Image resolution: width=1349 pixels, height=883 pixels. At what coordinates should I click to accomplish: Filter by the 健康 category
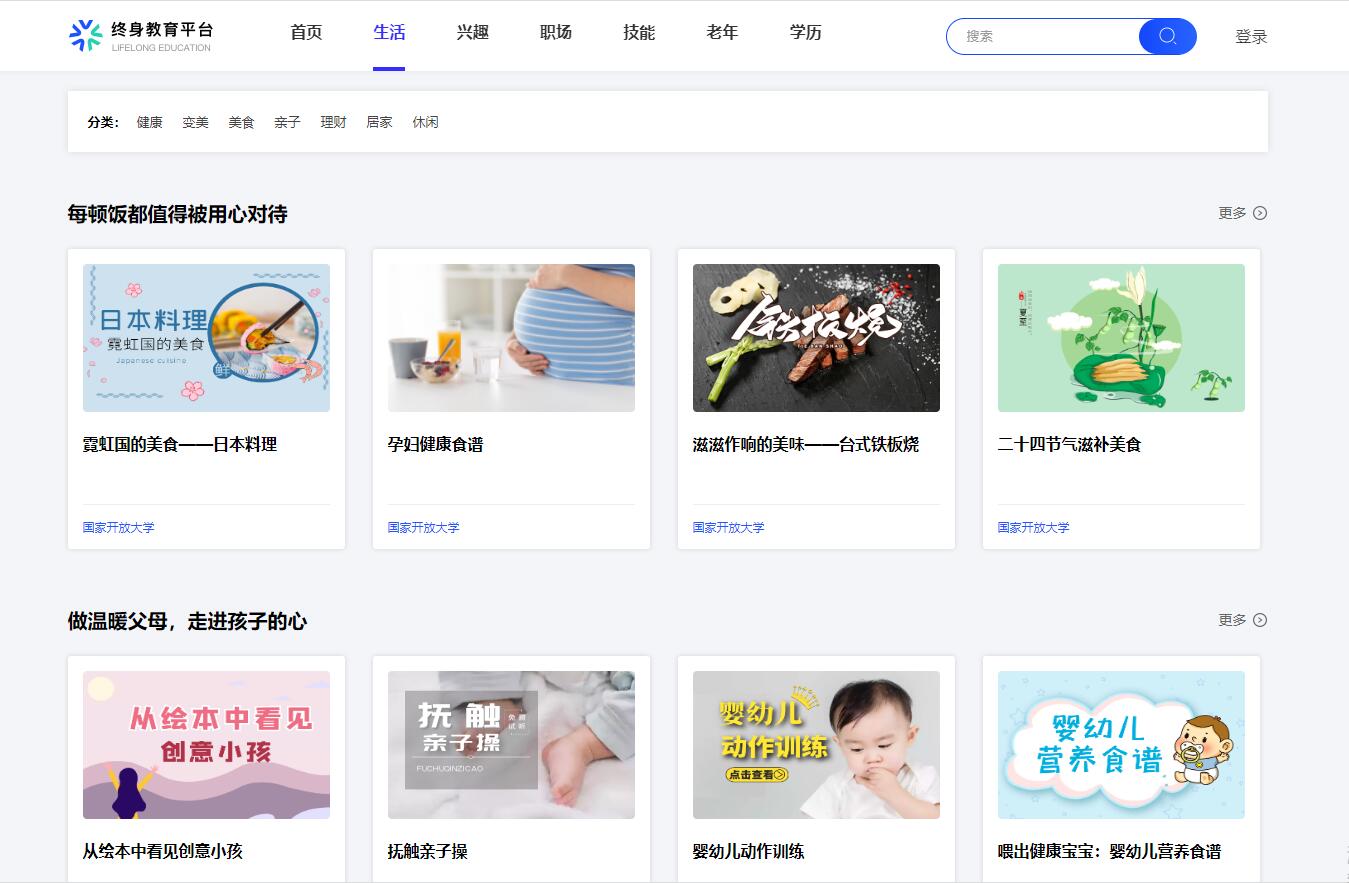click(x=149, y=122)
